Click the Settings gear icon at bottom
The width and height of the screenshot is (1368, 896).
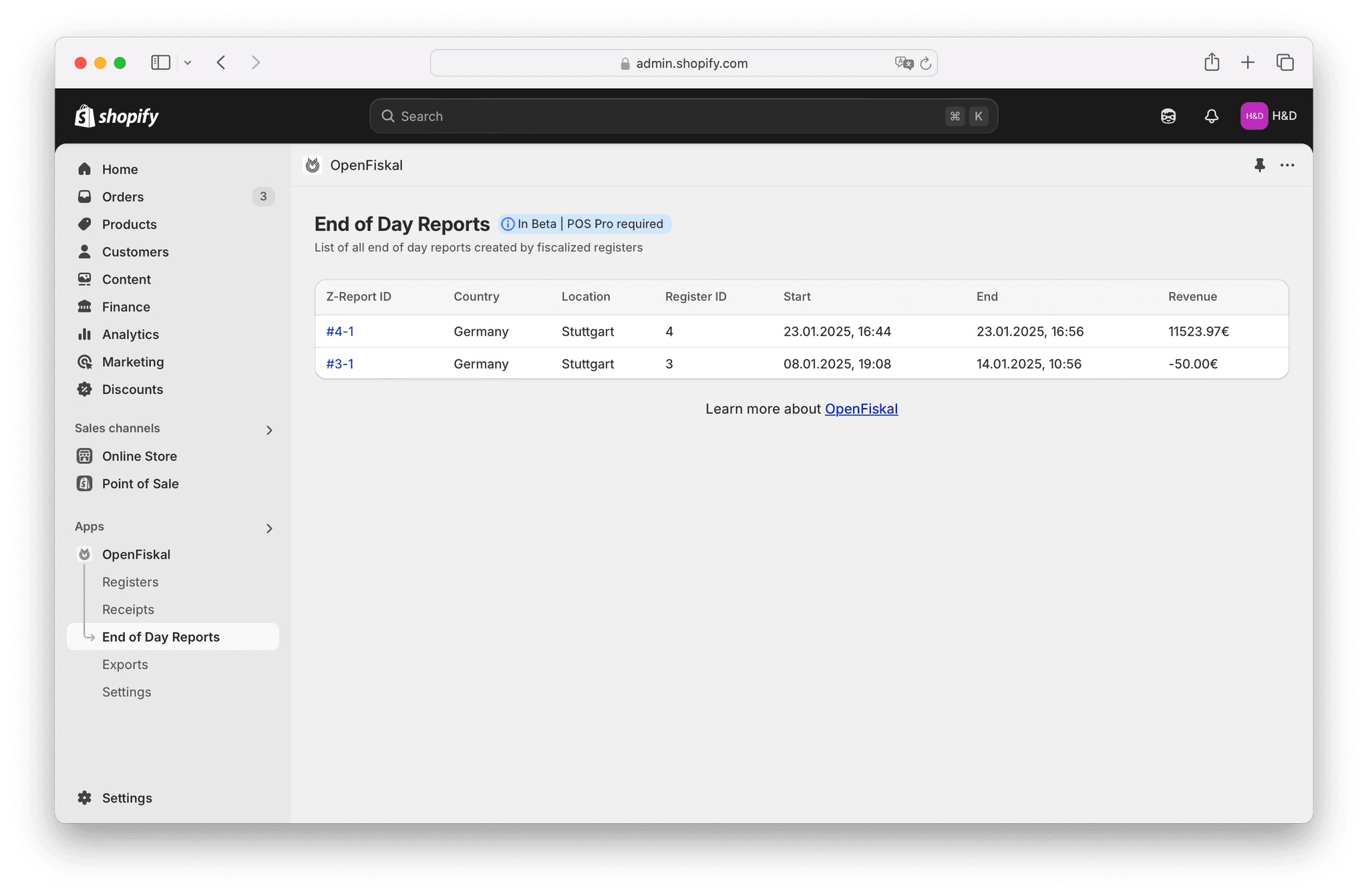[84, 798]
